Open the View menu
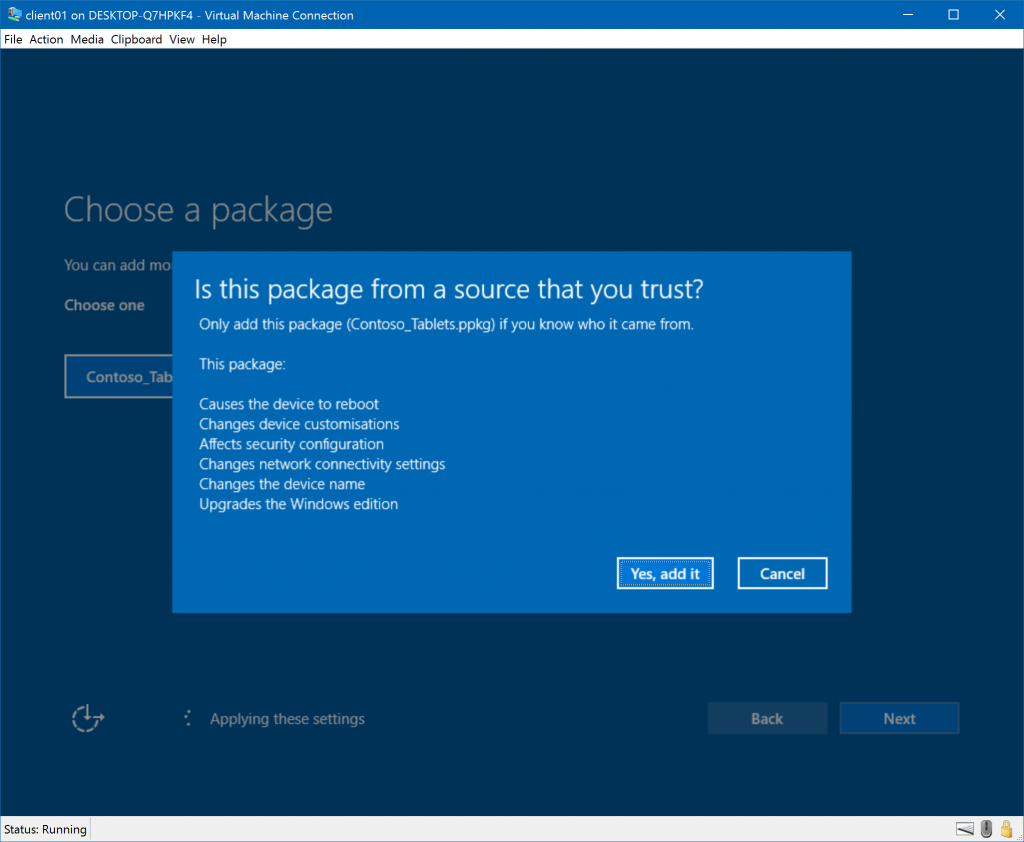1024x842 pixels. coord(182,39)
